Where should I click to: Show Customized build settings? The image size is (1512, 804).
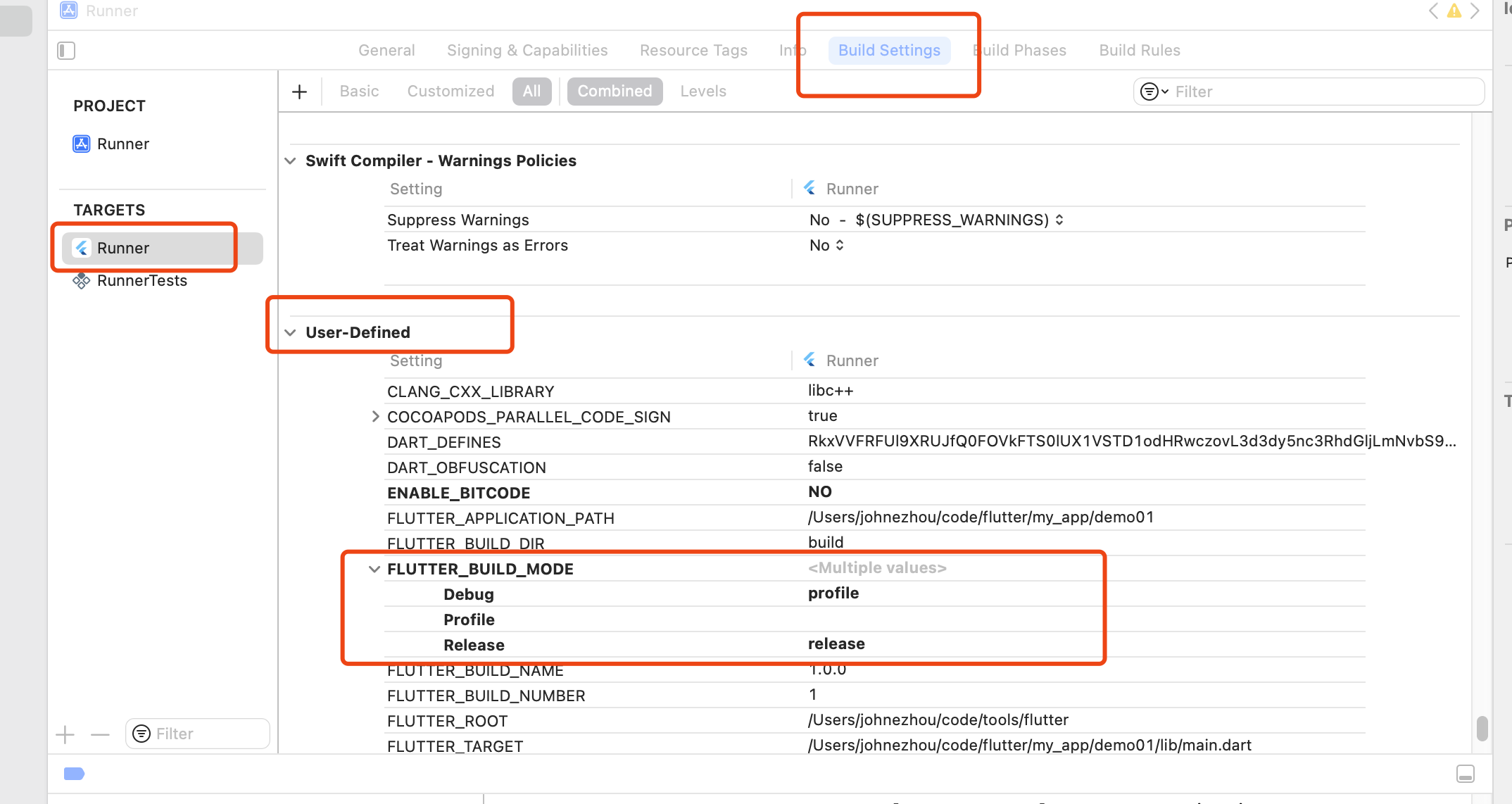point(451,91)
